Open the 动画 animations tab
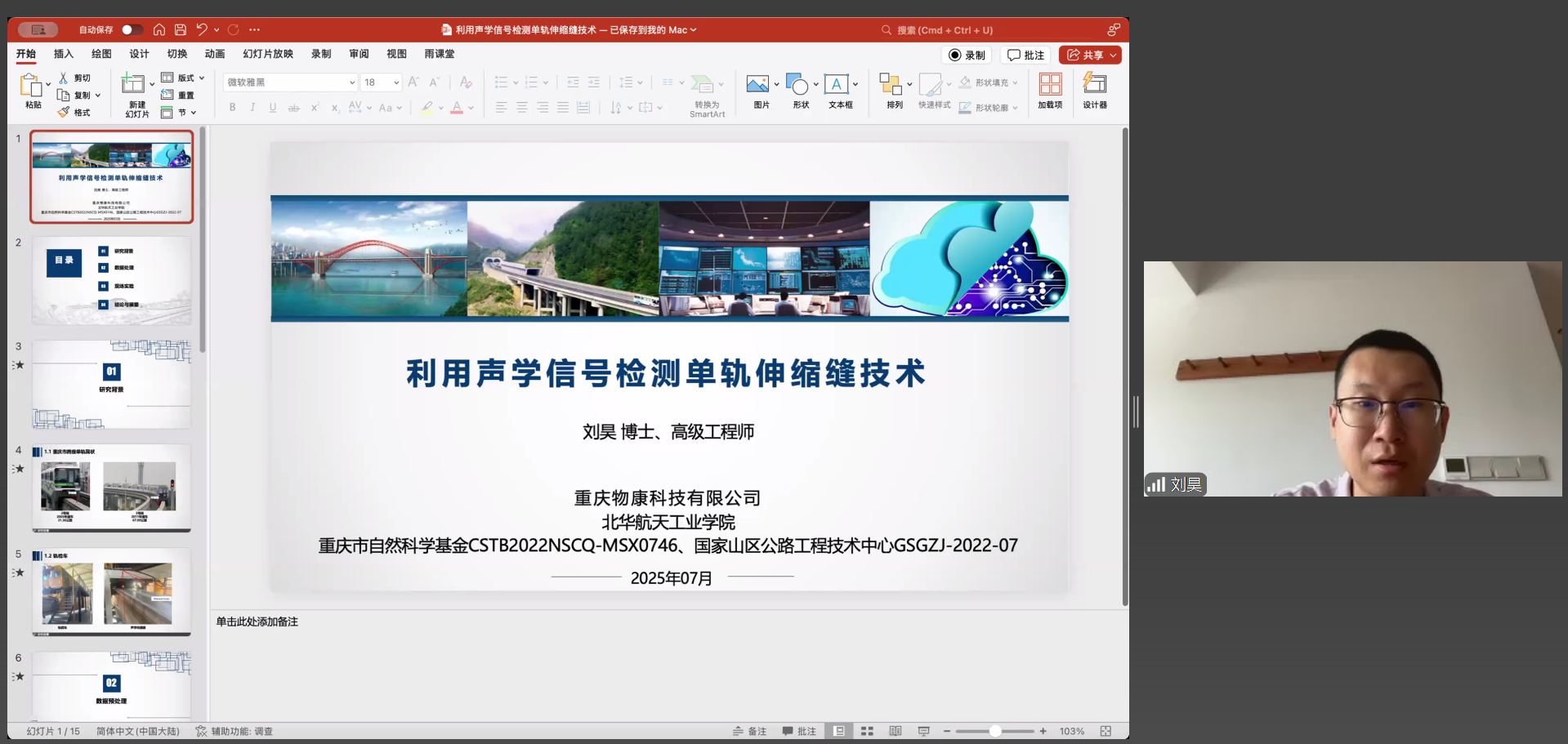 215,54
